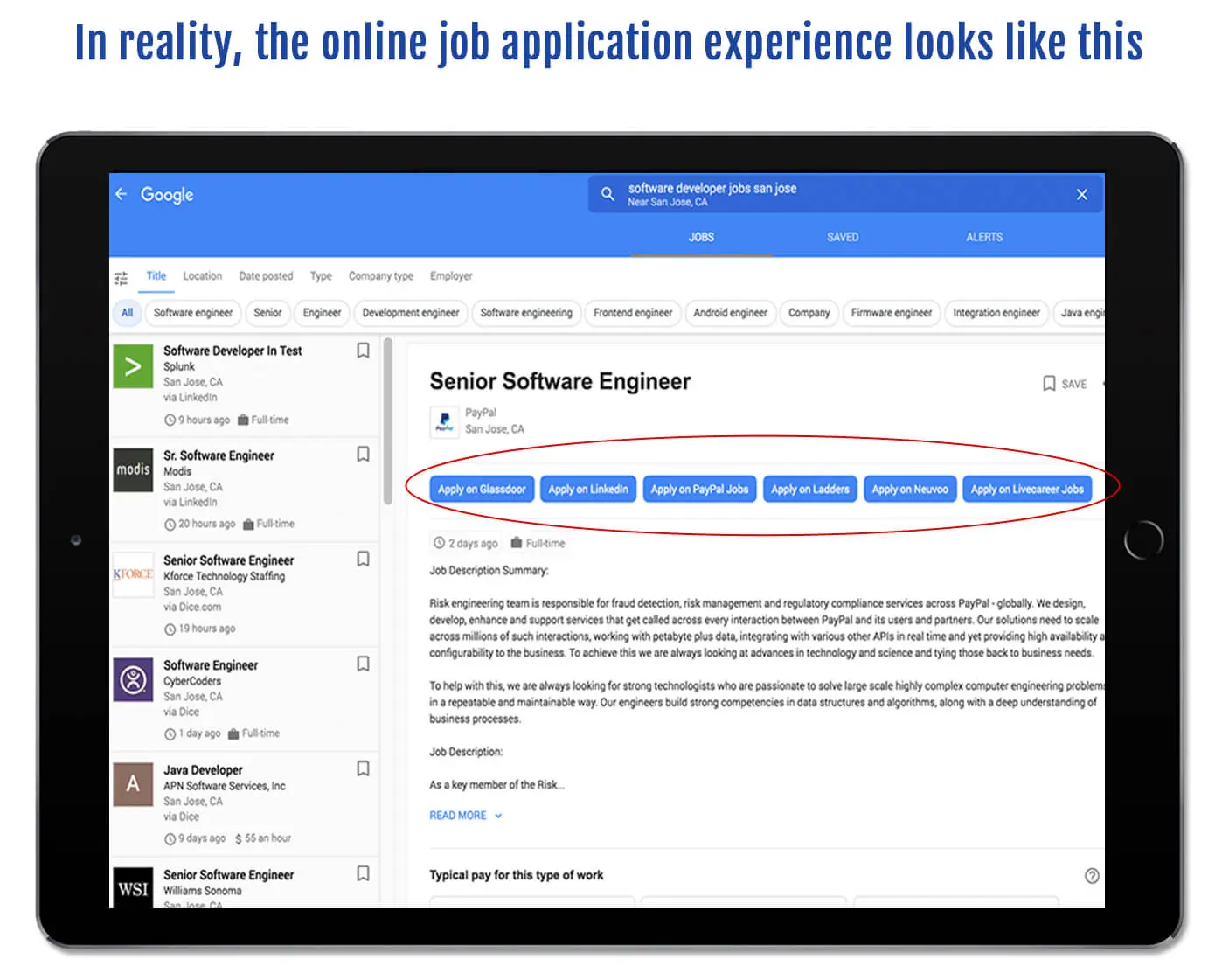1222x980 pixels.
Task: Filter by Development engineer chip
Action: click(411, 313)
